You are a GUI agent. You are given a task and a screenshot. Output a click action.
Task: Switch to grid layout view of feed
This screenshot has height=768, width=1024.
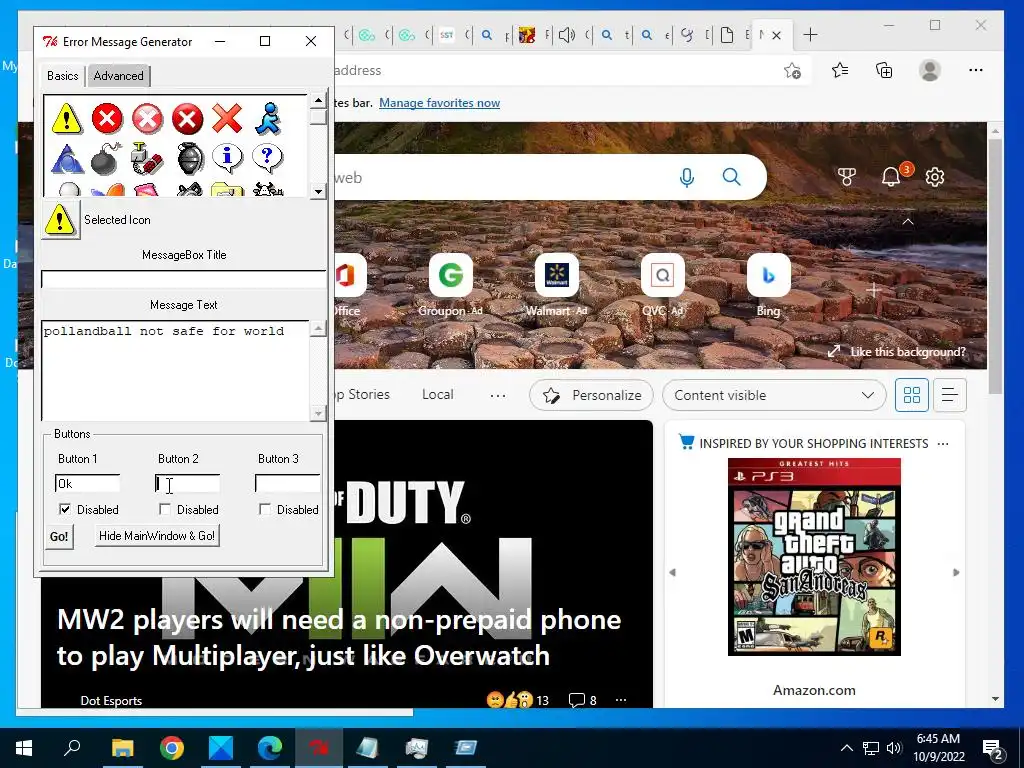point(912,395)
